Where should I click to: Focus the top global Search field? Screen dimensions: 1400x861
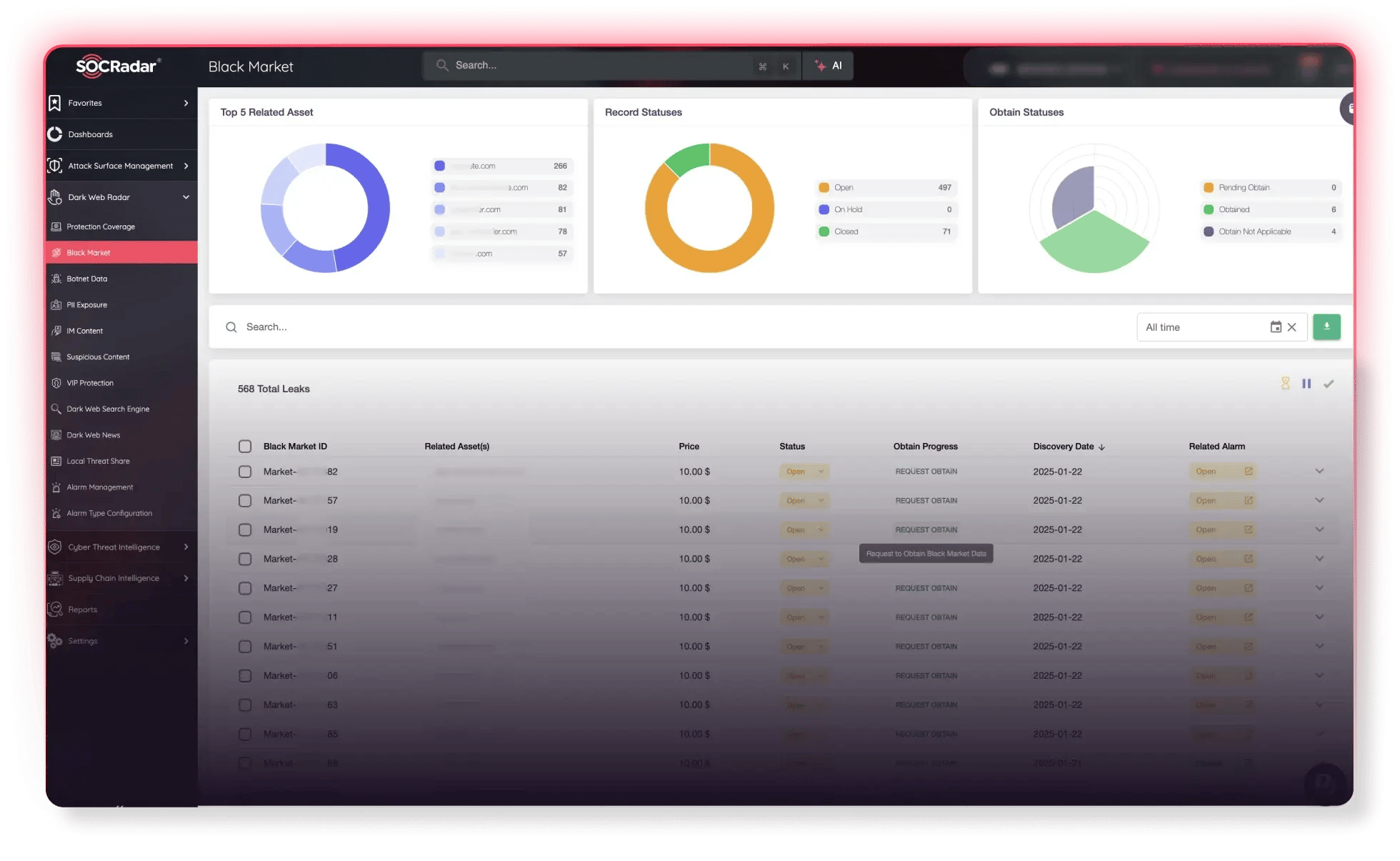[611, 66]
